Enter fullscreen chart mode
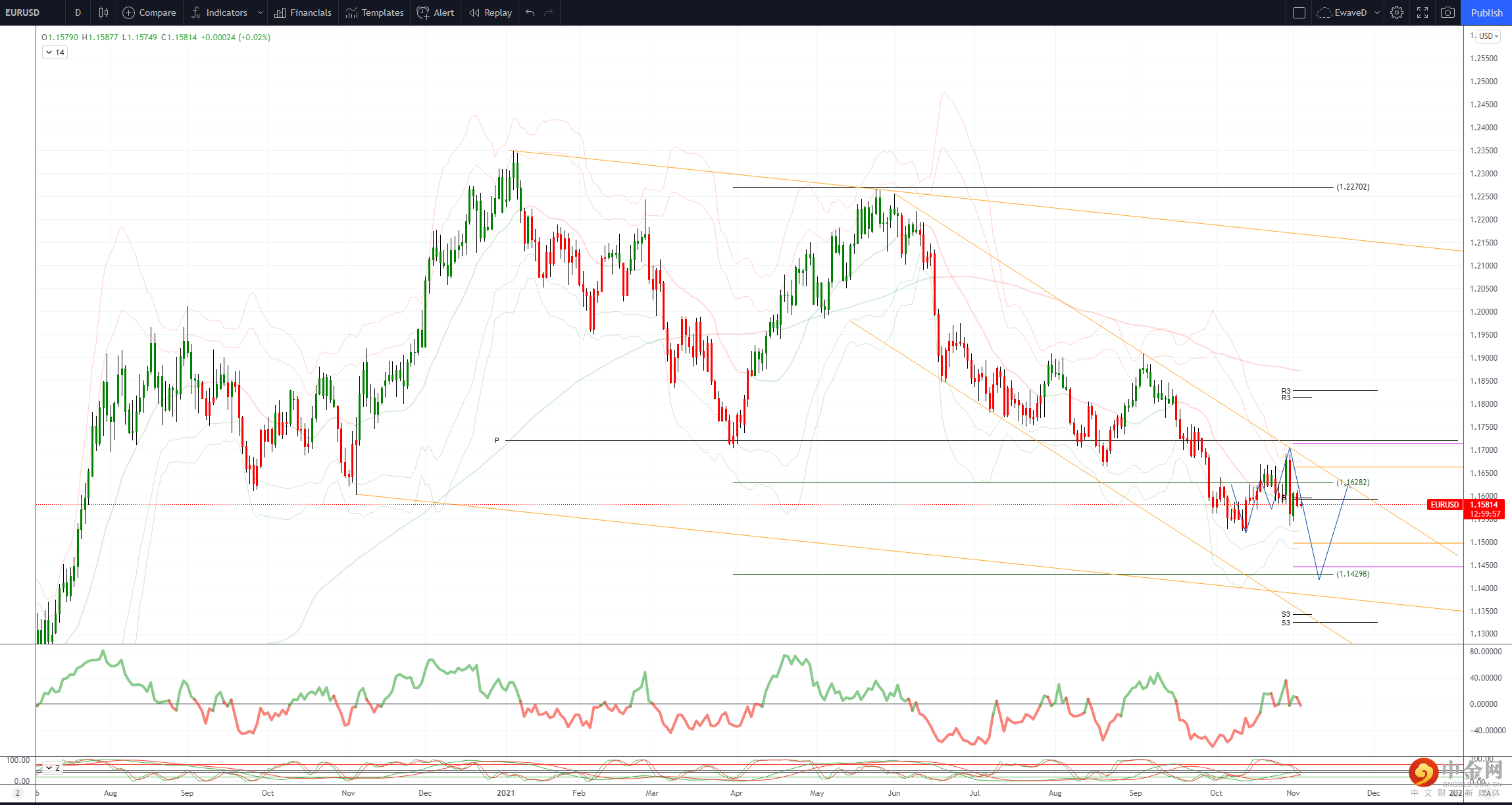Screen dimensions: 1512x805 coord(1423,13)
